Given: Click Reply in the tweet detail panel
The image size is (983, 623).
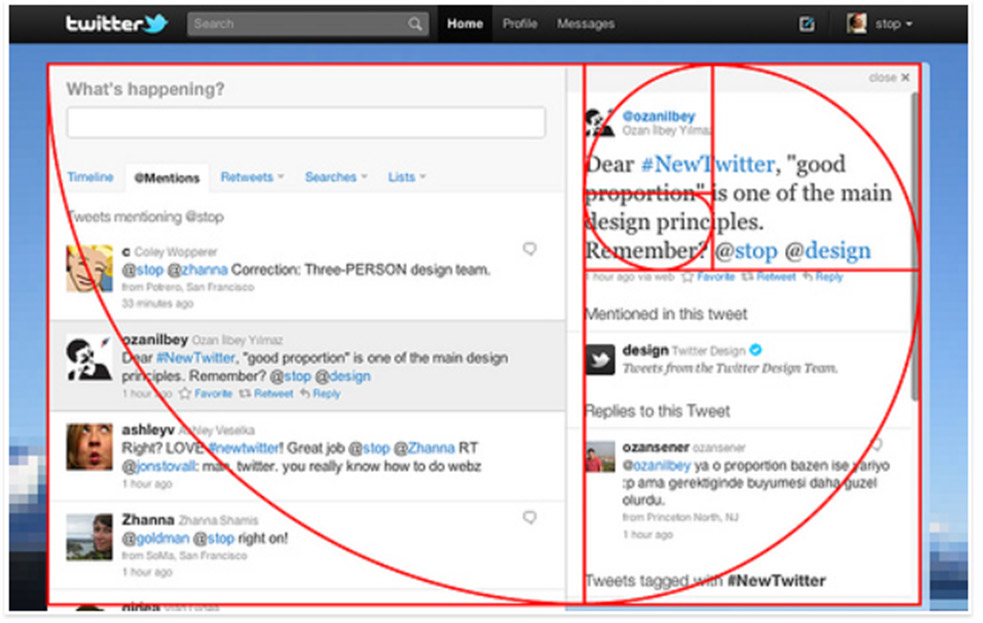Looking at the screenshot, I should (823, 276).
